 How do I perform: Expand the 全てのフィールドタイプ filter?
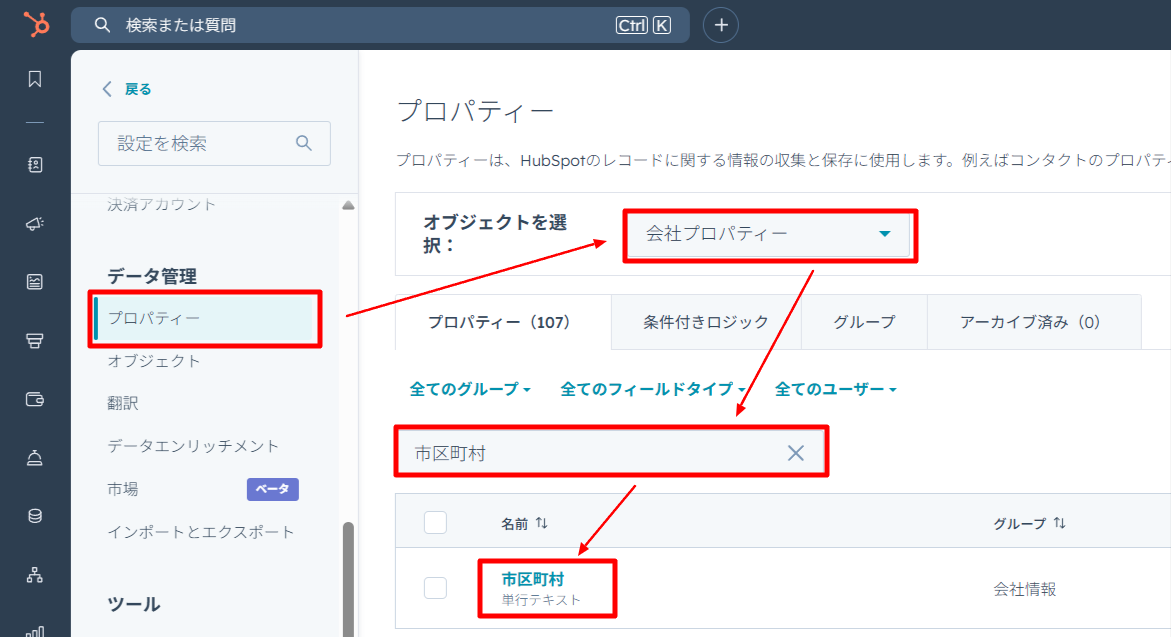pos(653,389)
